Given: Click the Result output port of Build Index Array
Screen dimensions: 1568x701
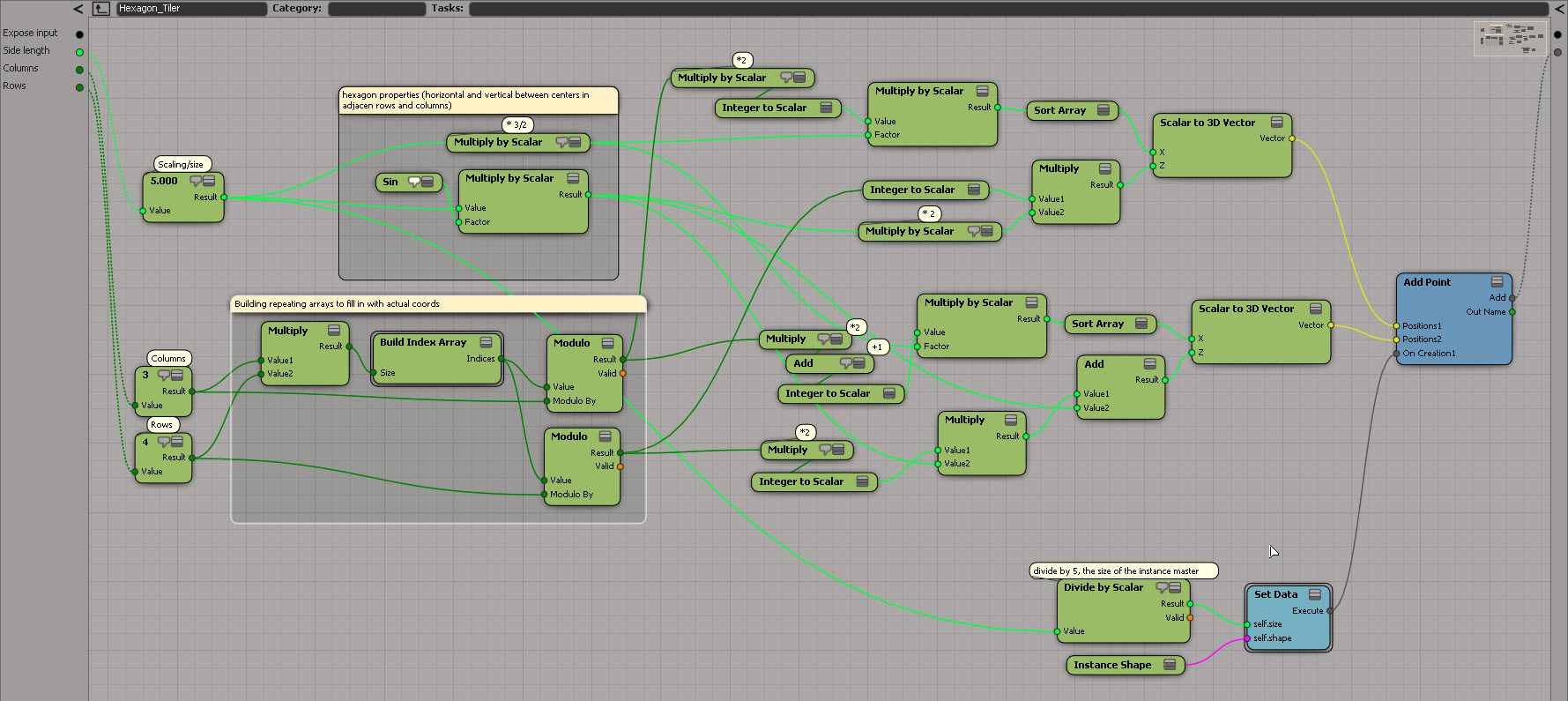Looking at the screenshot, I should (501, 359).
